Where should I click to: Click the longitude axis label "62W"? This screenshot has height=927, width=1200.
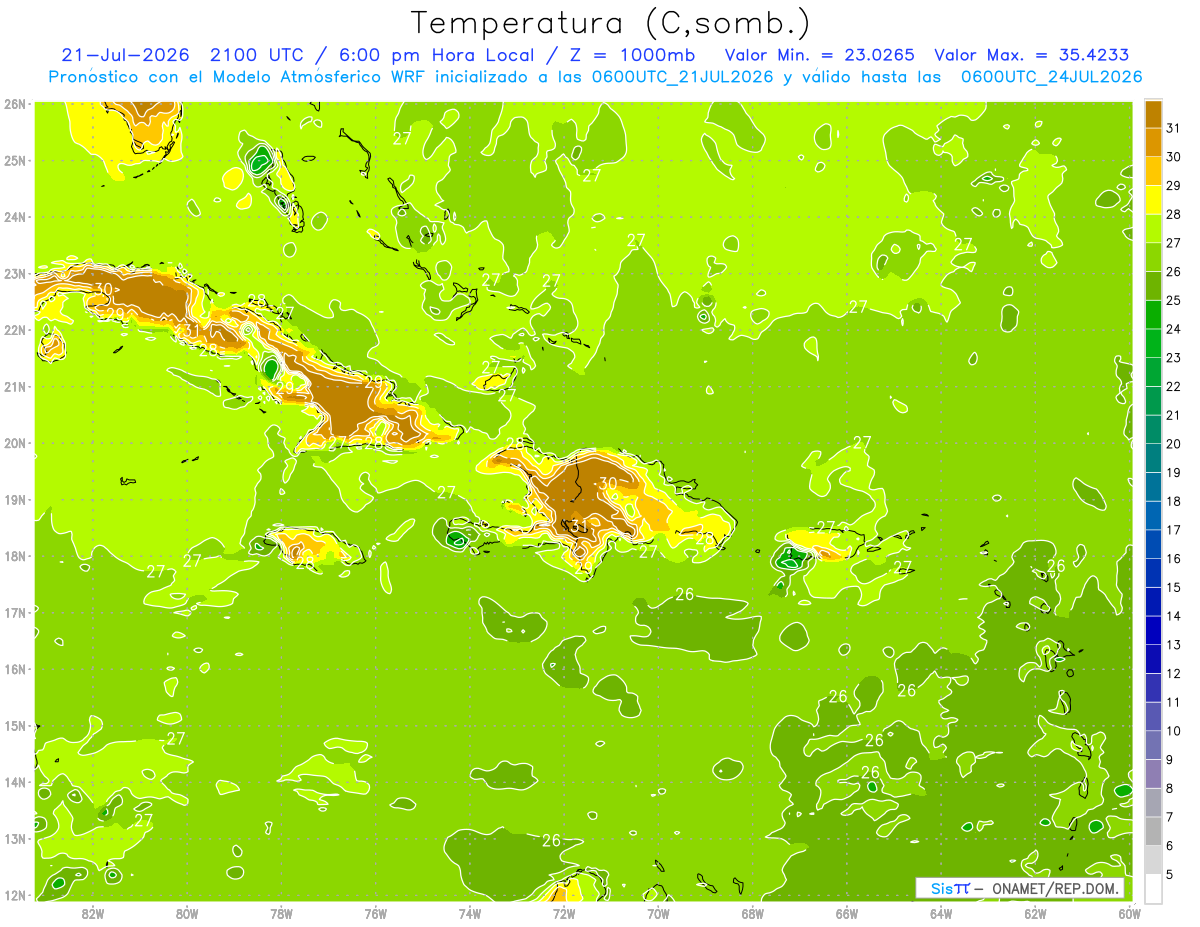[1035, 913]
